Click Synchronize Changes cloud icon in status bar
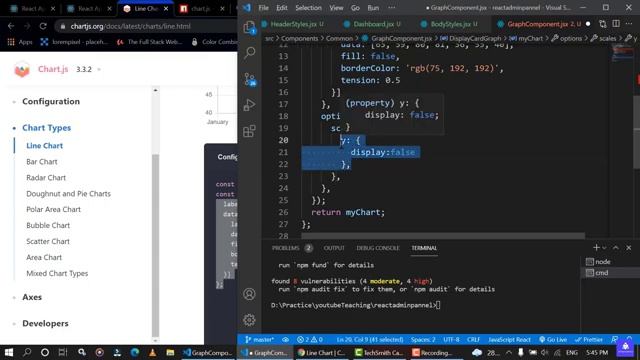 point(285,340)
